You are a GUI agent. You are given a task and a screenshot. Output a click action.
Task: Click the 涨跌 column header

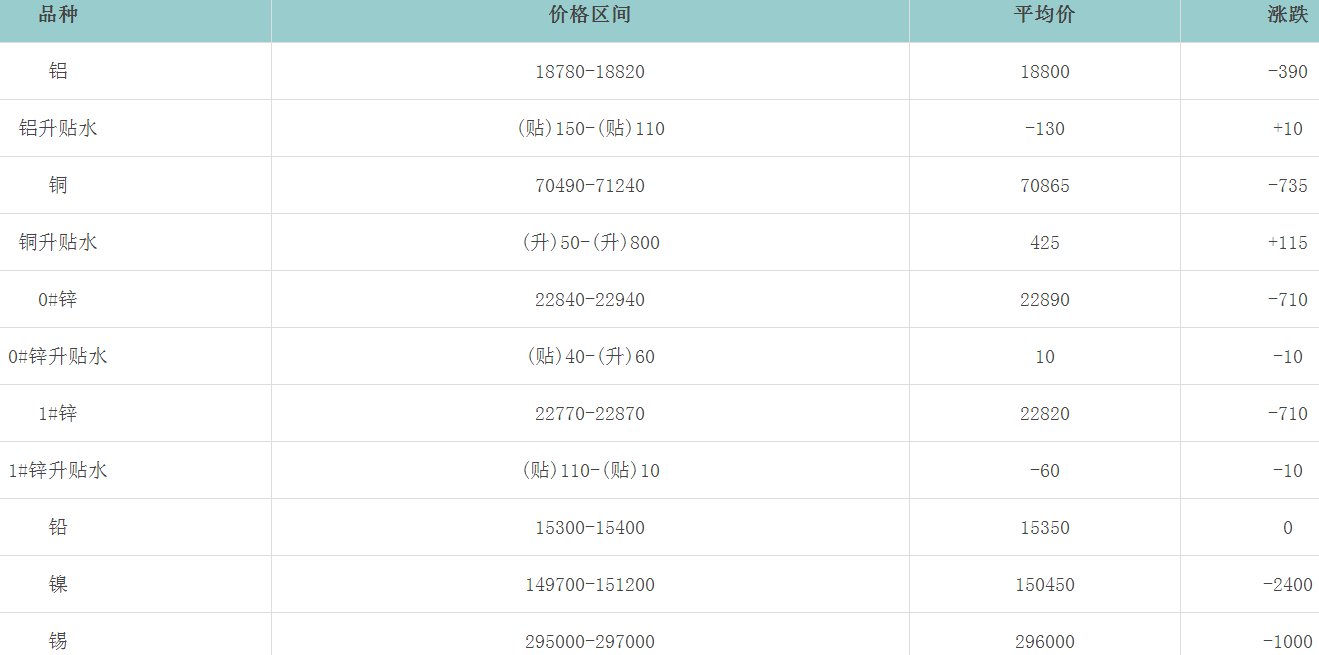(x=1287, y=15)
